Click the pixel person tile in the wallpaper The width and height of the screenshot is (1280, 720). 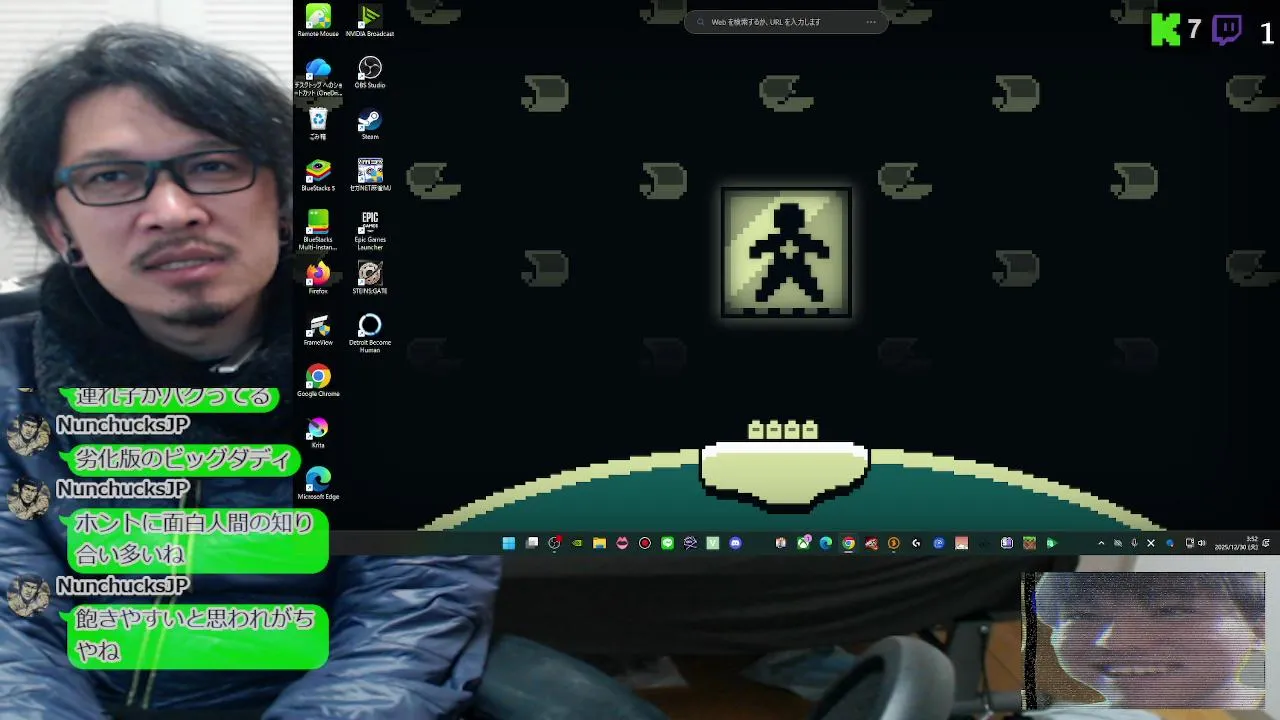pos(786,252)
